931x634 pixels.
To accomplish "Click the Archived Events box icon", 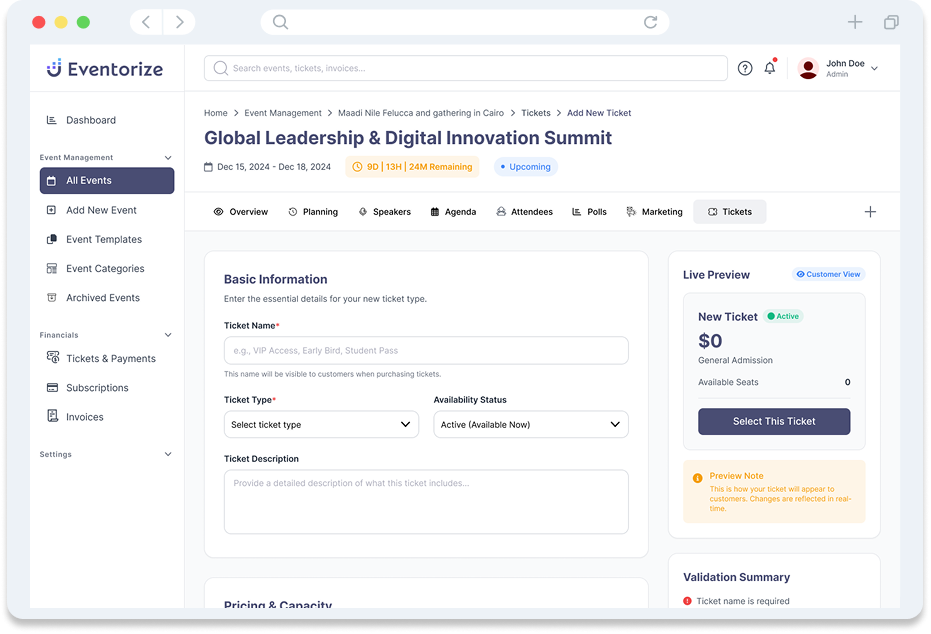I will (52, 298).
